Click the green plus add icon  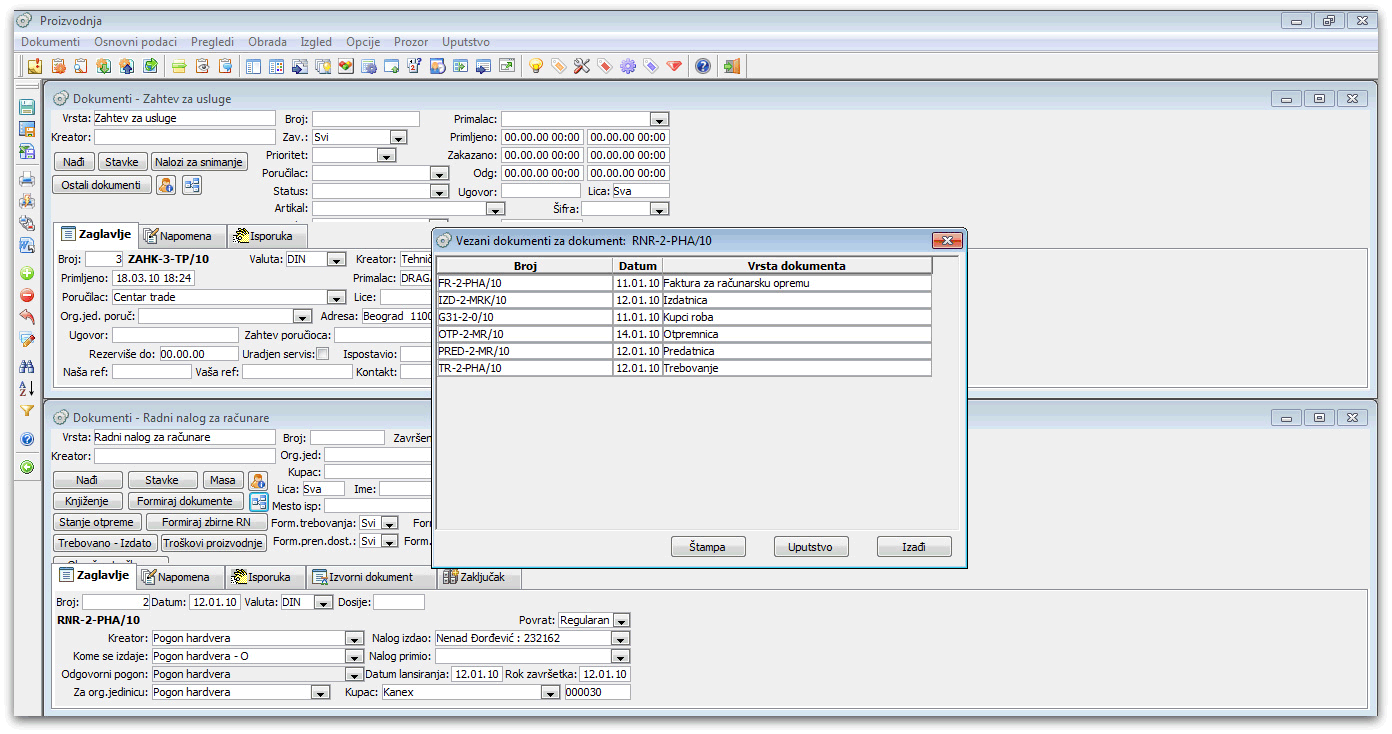(27, 273)
